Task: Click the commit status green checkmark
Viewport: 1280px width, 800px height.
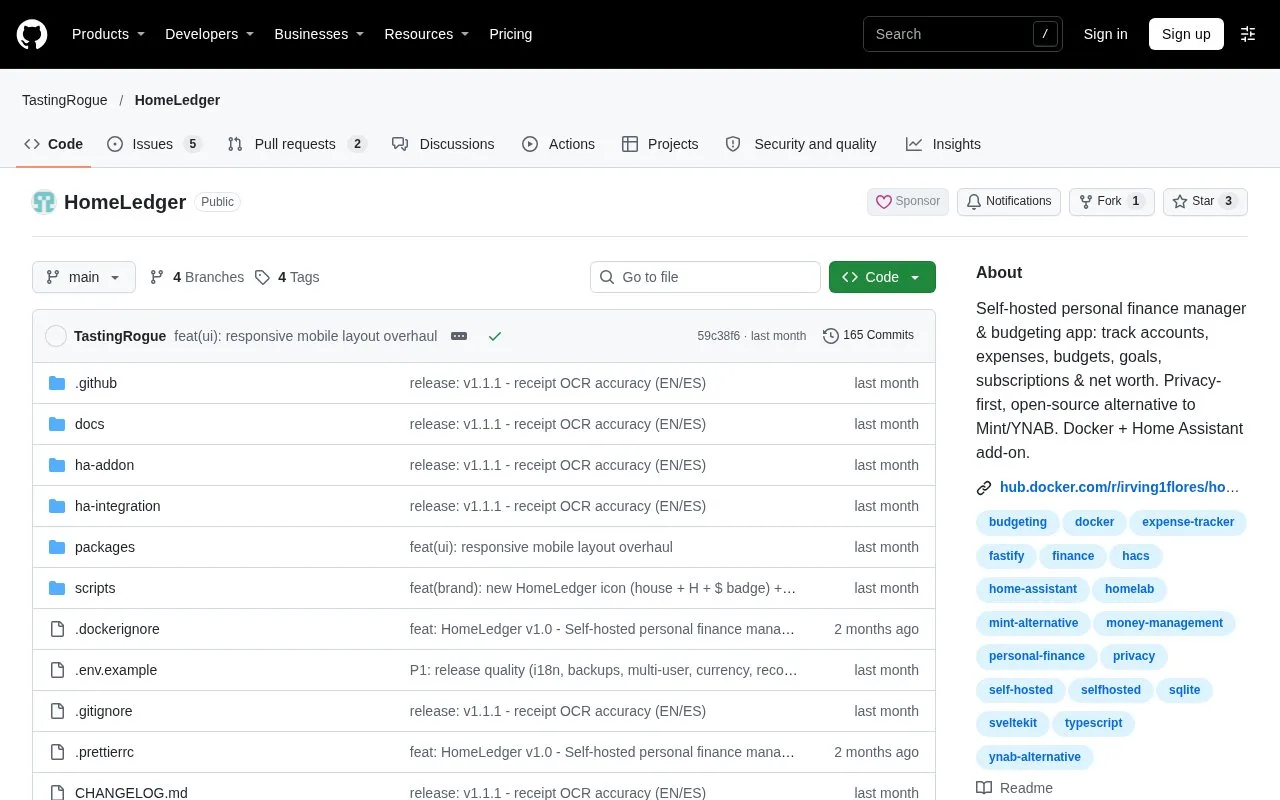Action: 494,336
